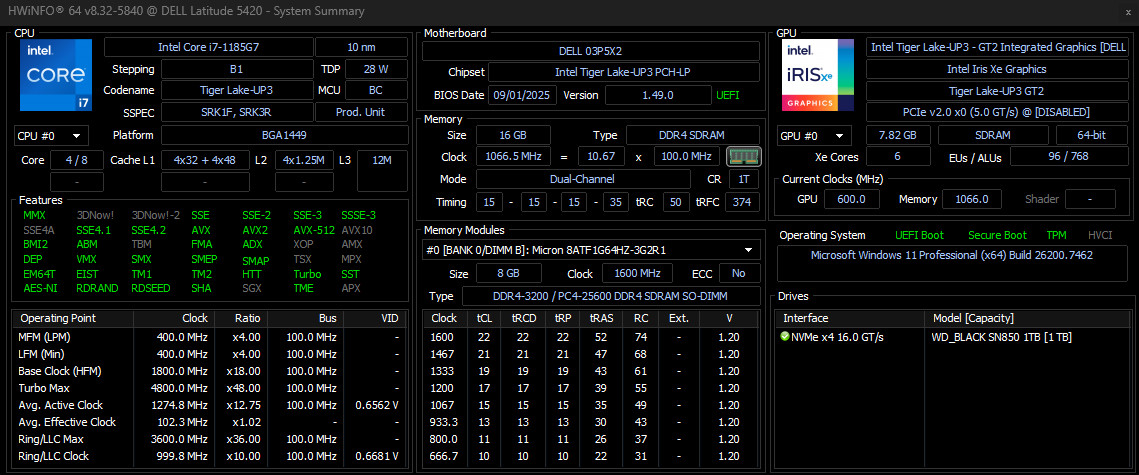Click the 933.3 clock row in timing table
Screen dimensions: 1139x475
pyautogui.click(x=591, y=422)
